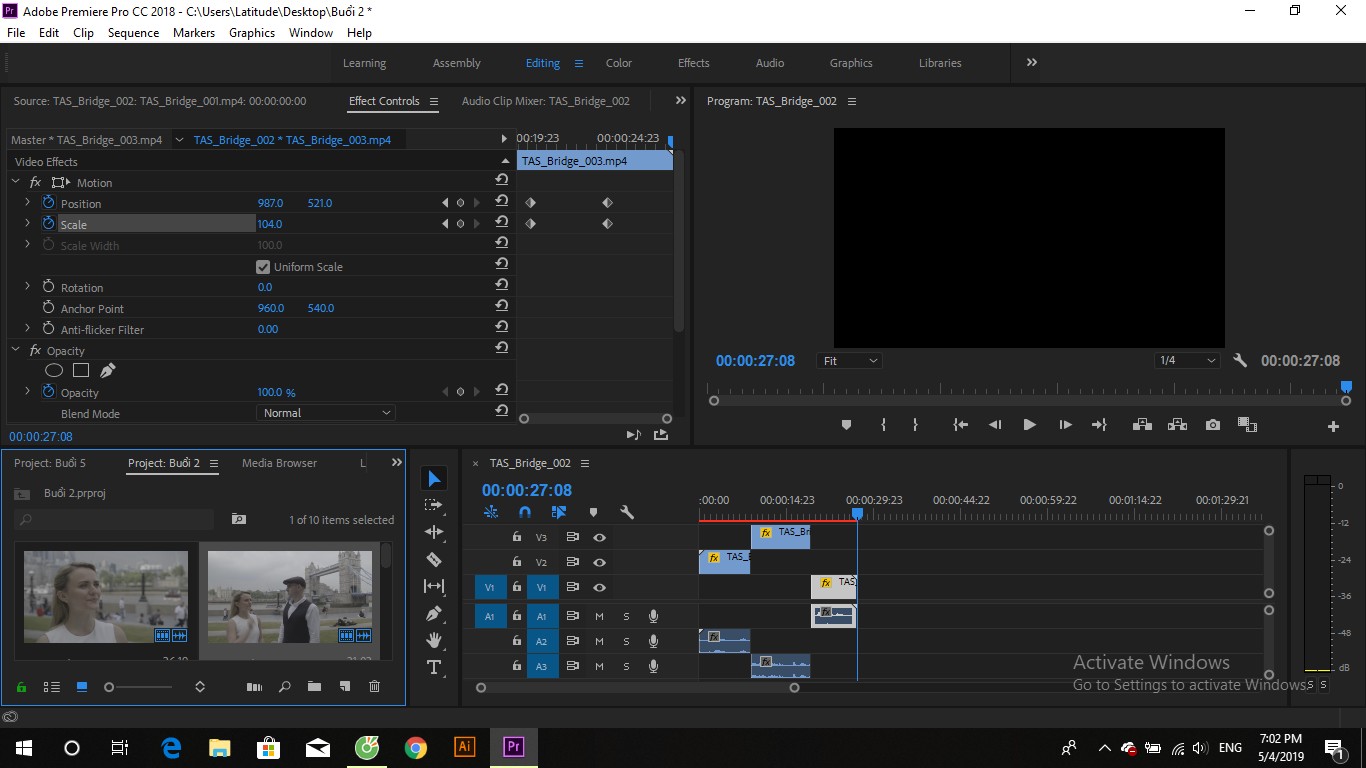Viewport: 1366px width, 768px height.
Task: Expand the Position property
Action: [x=27, y=203]
